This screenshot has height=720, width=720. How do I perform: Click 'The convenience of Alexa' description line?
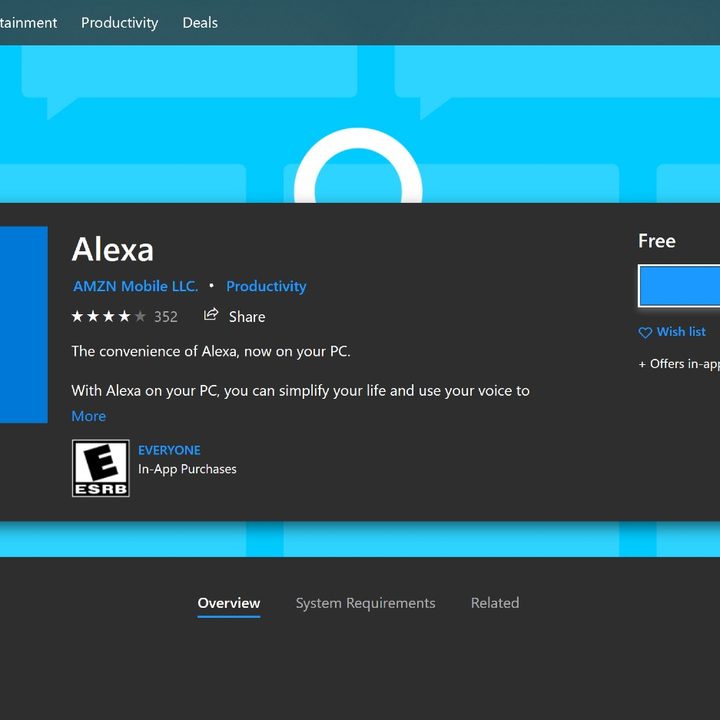211,351
